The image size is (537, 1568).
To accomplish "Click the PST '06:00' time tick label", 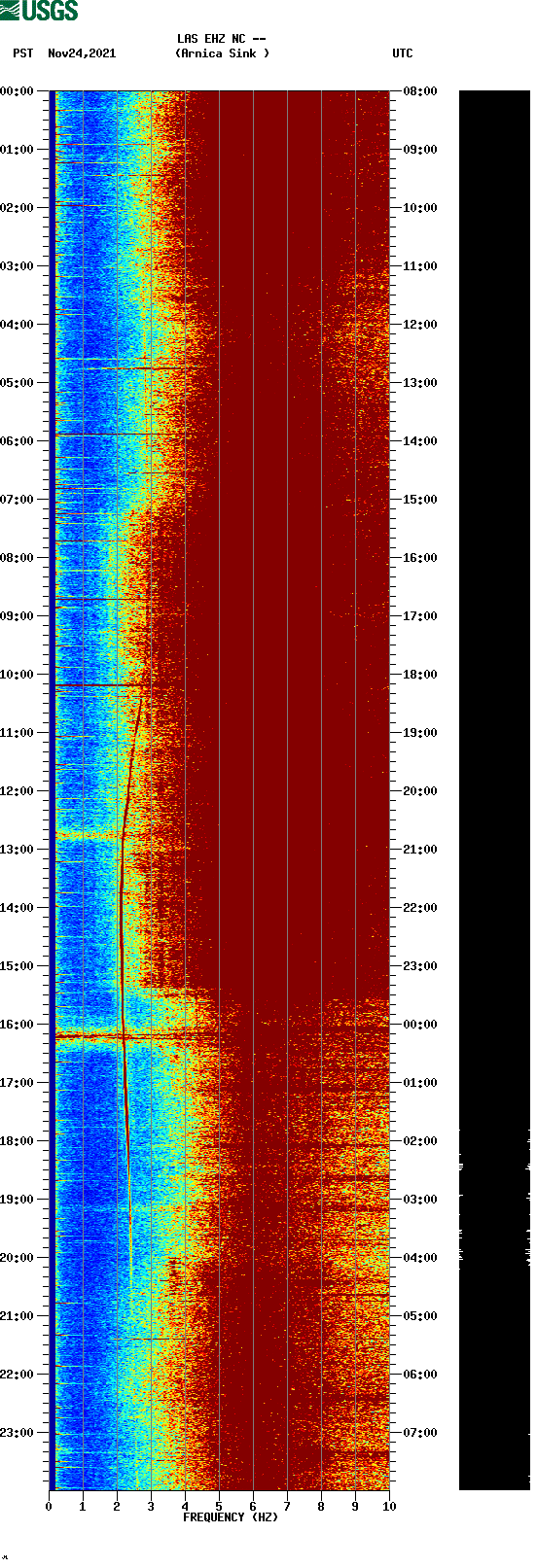I will pos(18,441).
